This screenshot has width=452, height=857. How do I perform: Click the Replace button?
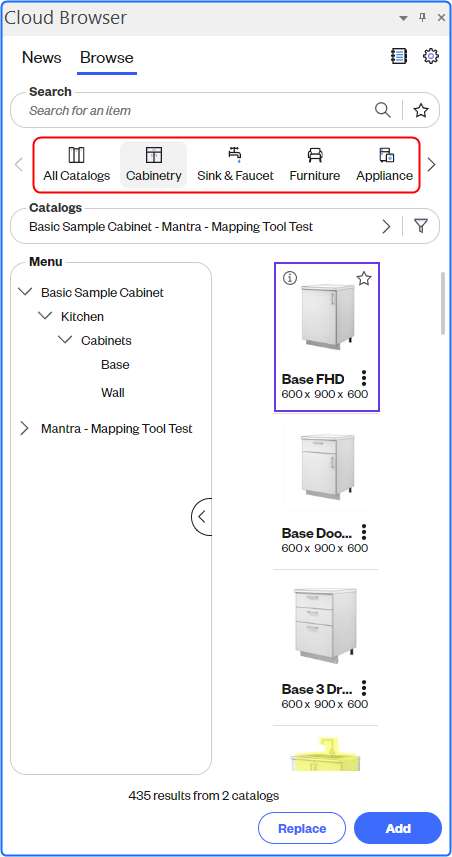(x=302, y=828)
